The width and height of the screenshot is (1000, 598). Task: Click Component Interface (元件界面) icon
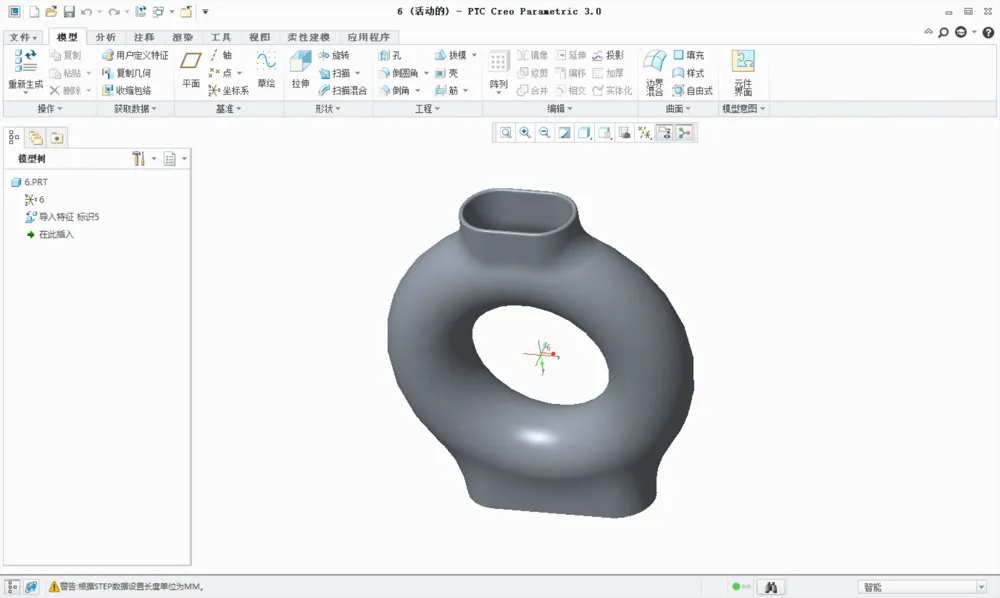tap(743, 61)
